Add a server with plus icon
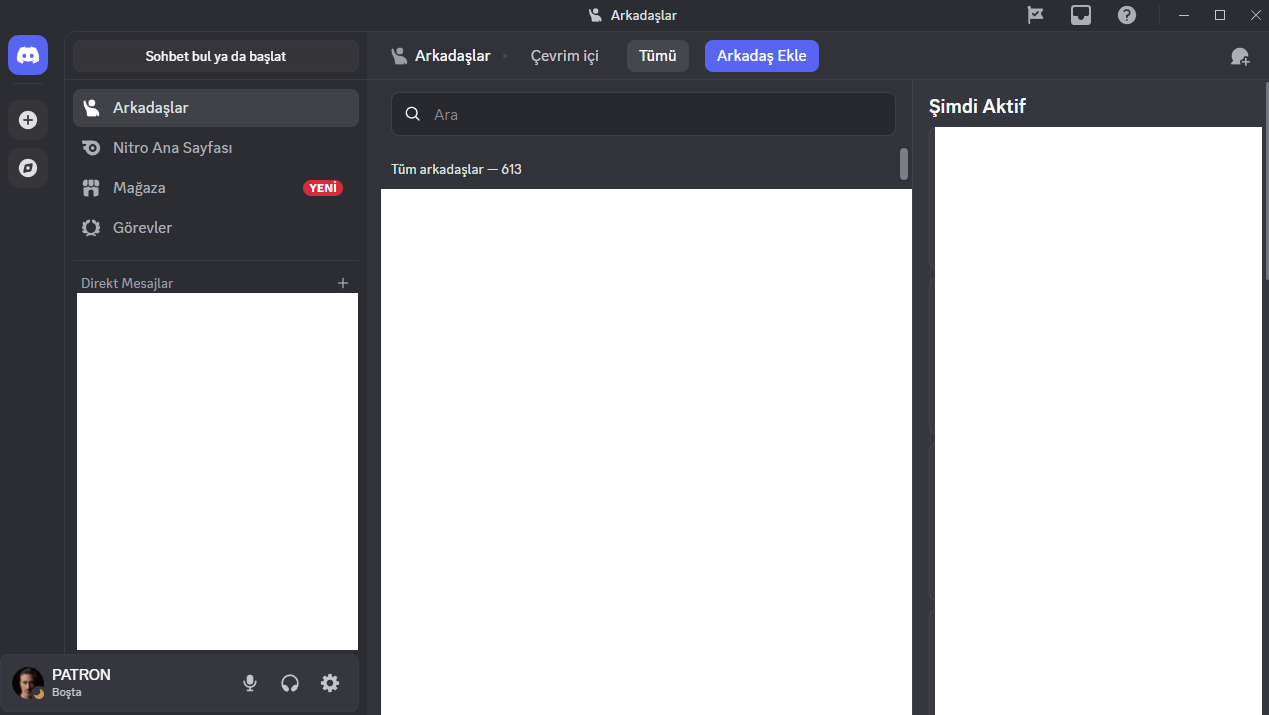This screenshot has width=1269, height=715. [28, 120]
